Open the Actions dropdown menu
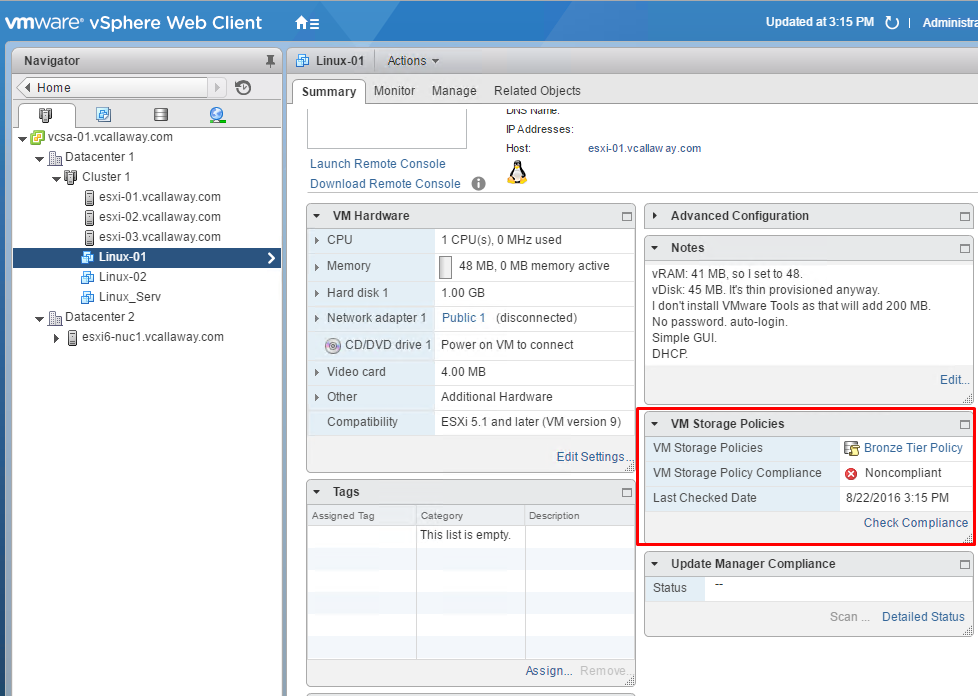Image resolution: width=978 pixels, height=696 pixels. [413, 61]
